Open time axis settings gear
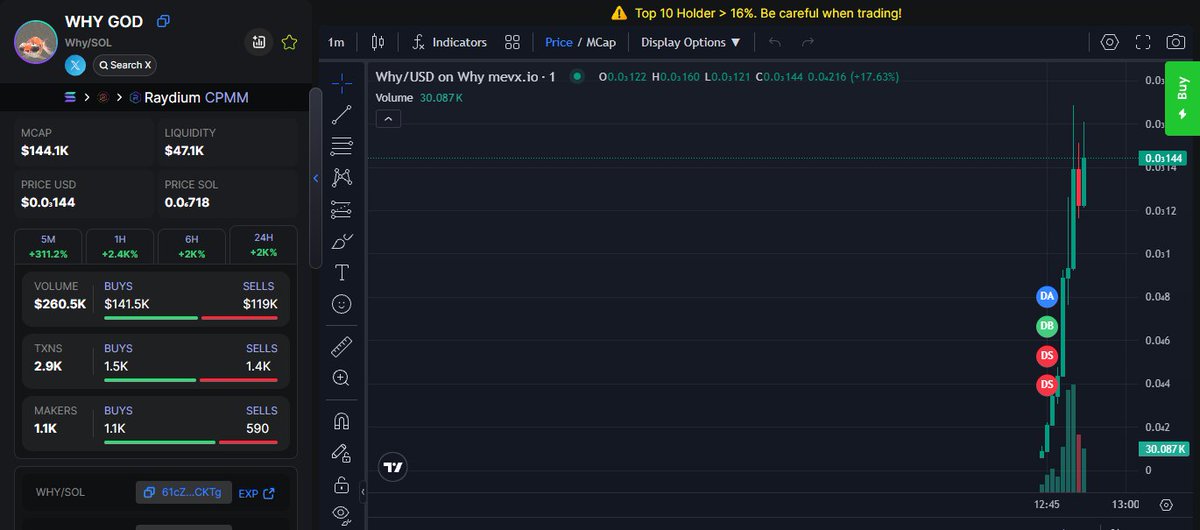Viewport: 1200px width, 530px height. click(1166, 505)
